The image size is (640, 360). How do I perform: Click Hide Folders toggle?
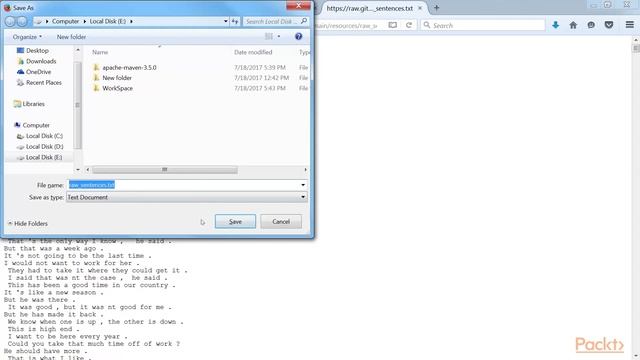coord(28,224)
